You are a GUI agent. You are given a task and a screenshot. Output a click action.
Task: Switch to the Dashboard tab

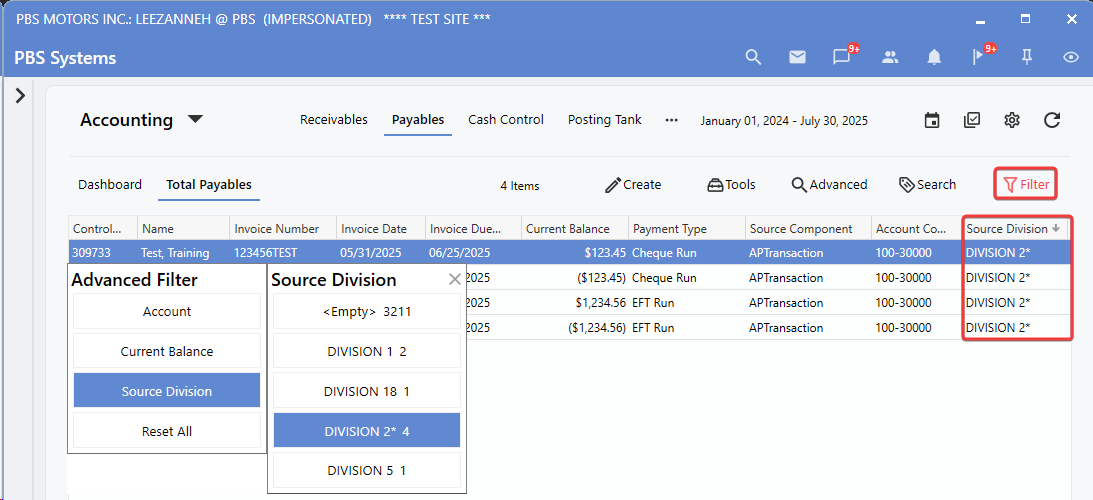click(x=110, y=185)
